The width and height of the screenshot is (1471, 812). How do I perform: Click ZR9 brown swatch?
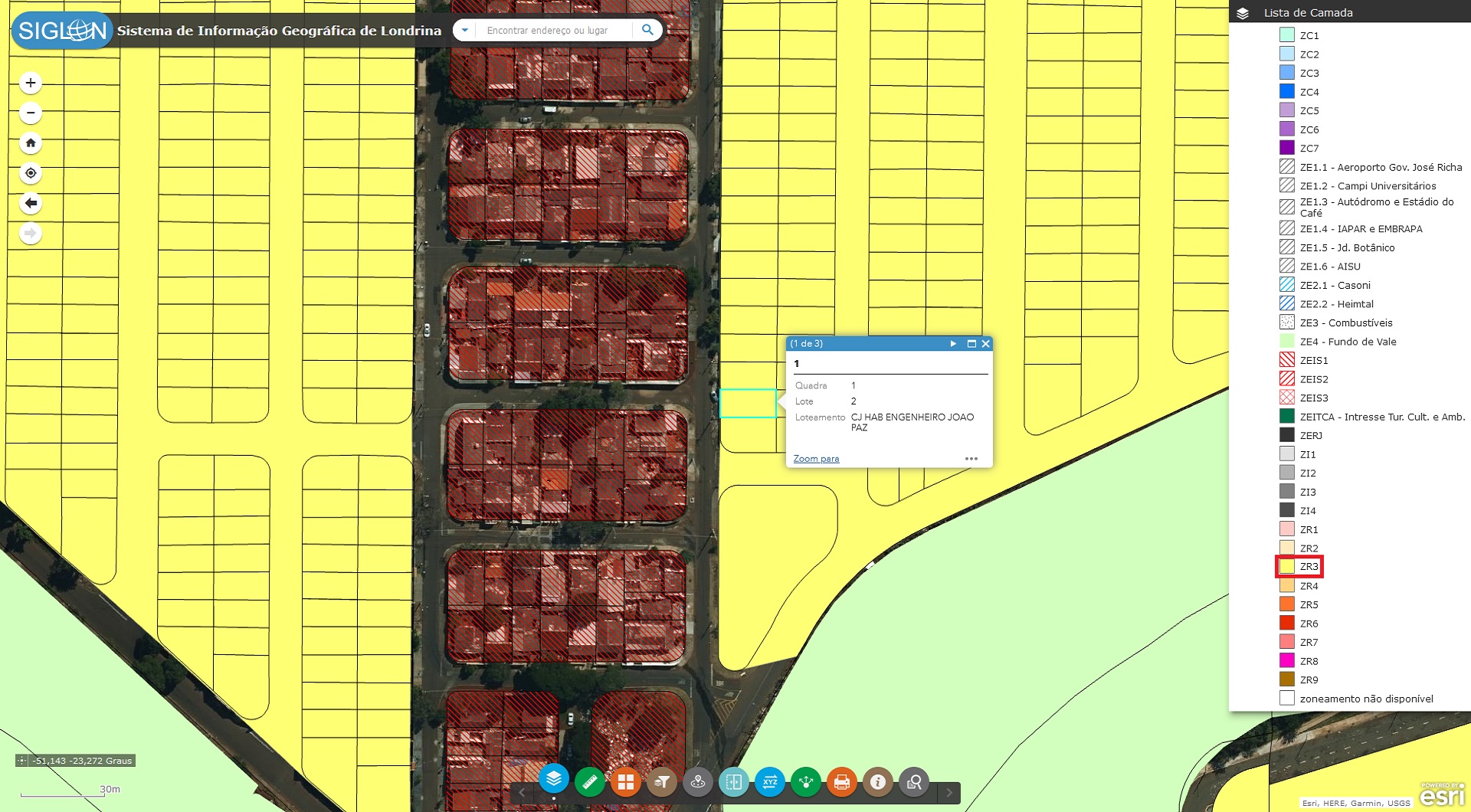pyautogui.click(x=1287, y=679)
